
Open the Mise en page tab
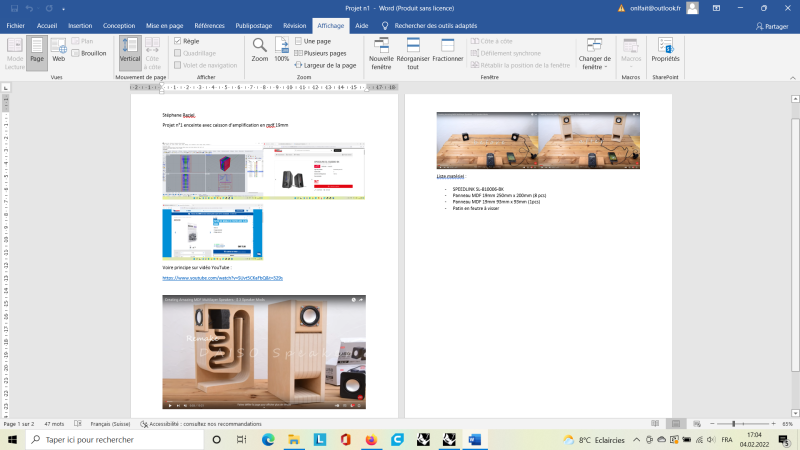(166, 24)
